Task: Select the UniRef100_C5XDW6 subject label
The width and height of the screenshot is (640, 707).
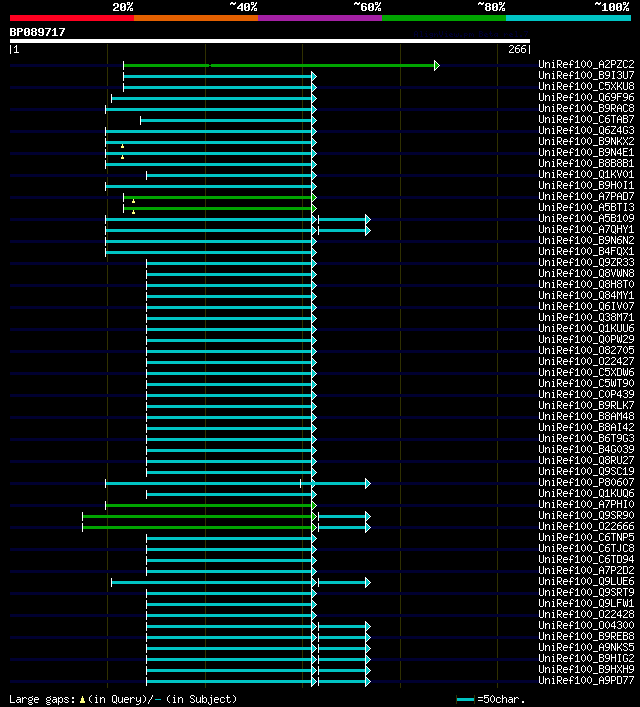Action: [586, 372]
